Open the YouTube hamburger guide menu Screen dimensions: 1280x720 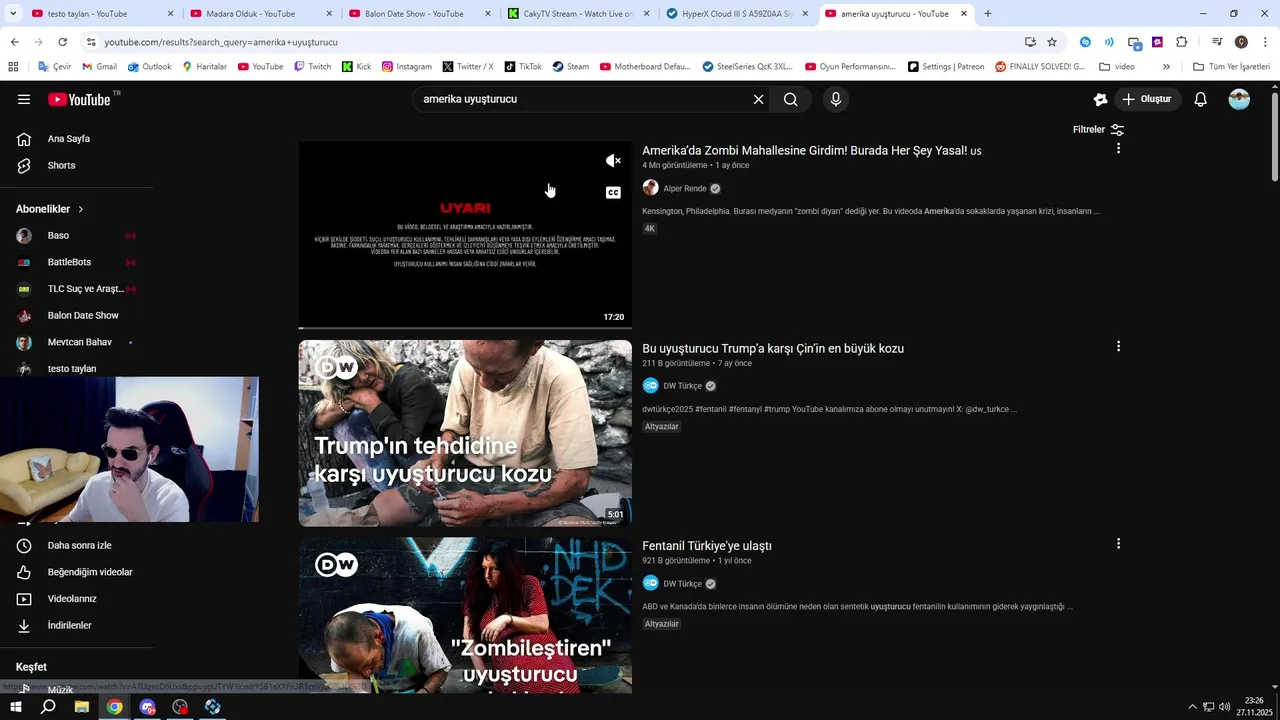click(x=24, y=99)
